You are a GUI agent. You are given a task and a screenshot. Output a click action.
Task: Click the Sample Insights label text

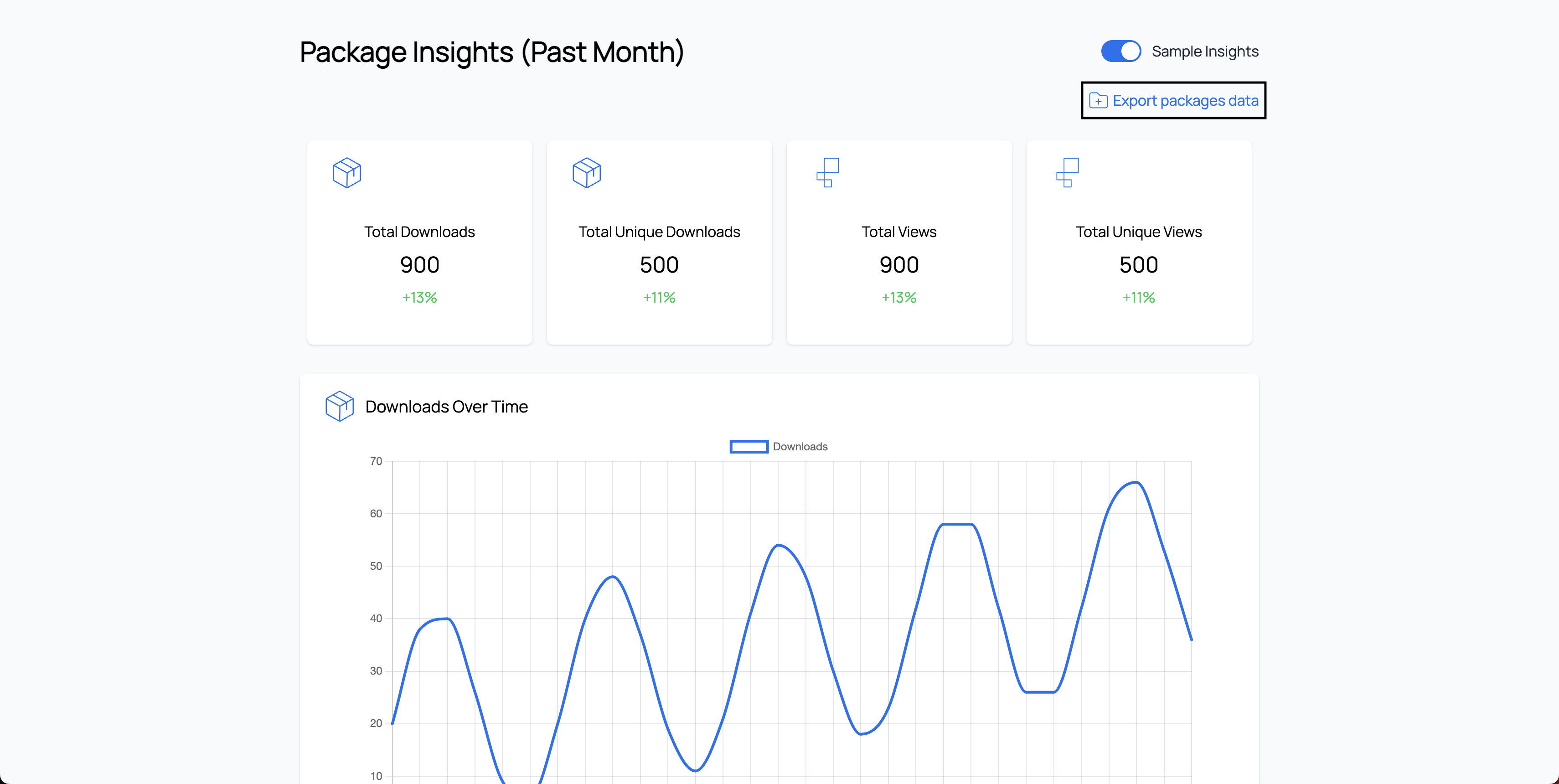1205,52
